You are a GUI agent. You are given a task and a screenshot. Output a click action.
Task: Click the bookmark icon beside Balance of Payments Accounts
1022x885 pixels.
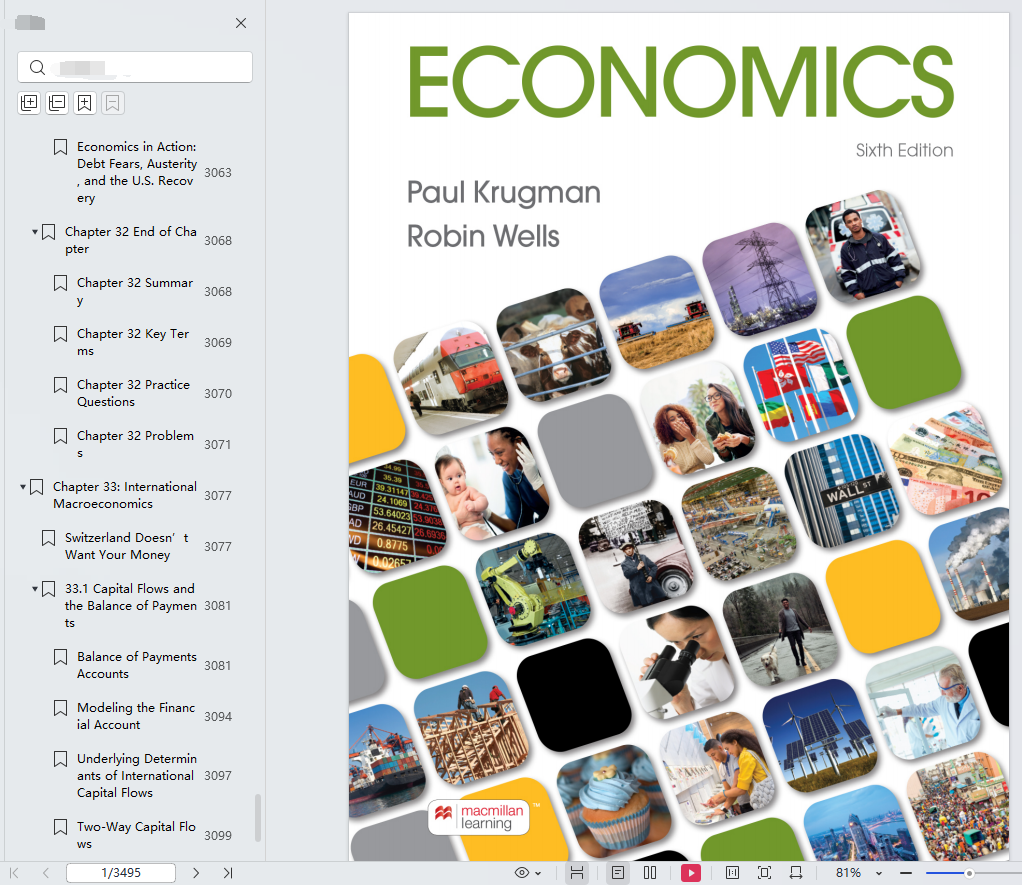click(x=61, y=657)
